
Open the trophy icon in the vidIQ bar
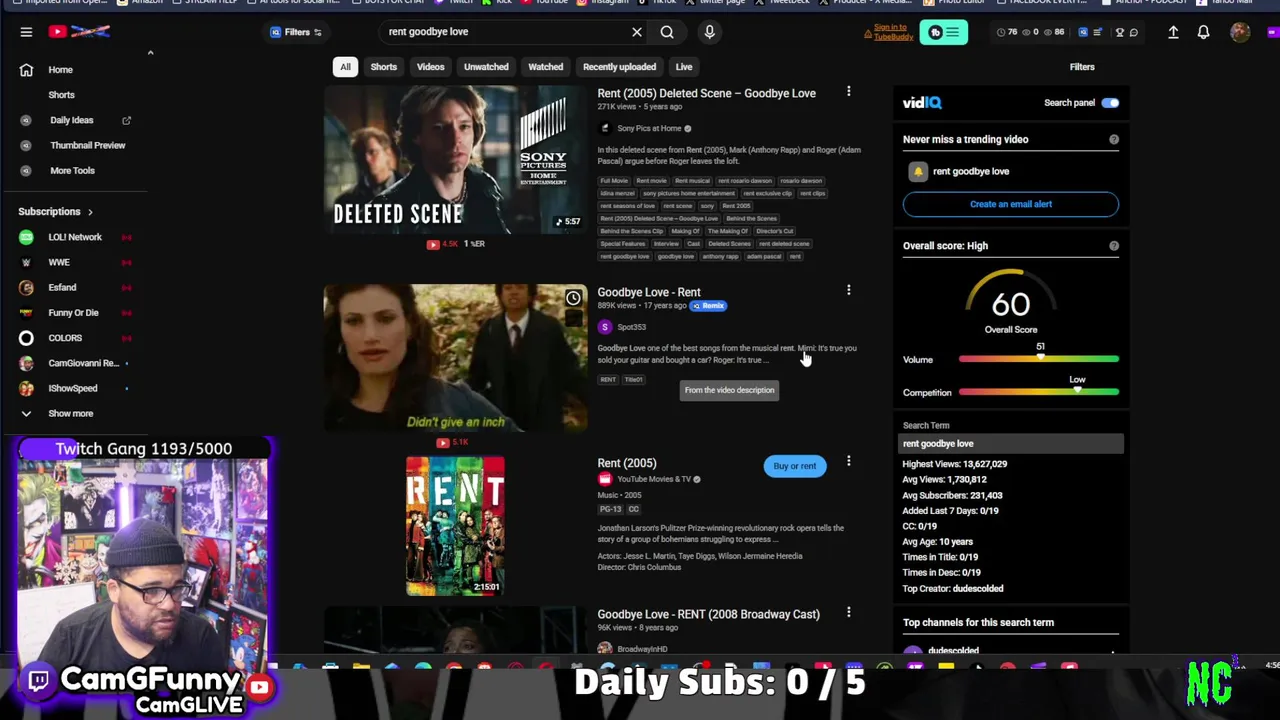tap(1120, 32)
